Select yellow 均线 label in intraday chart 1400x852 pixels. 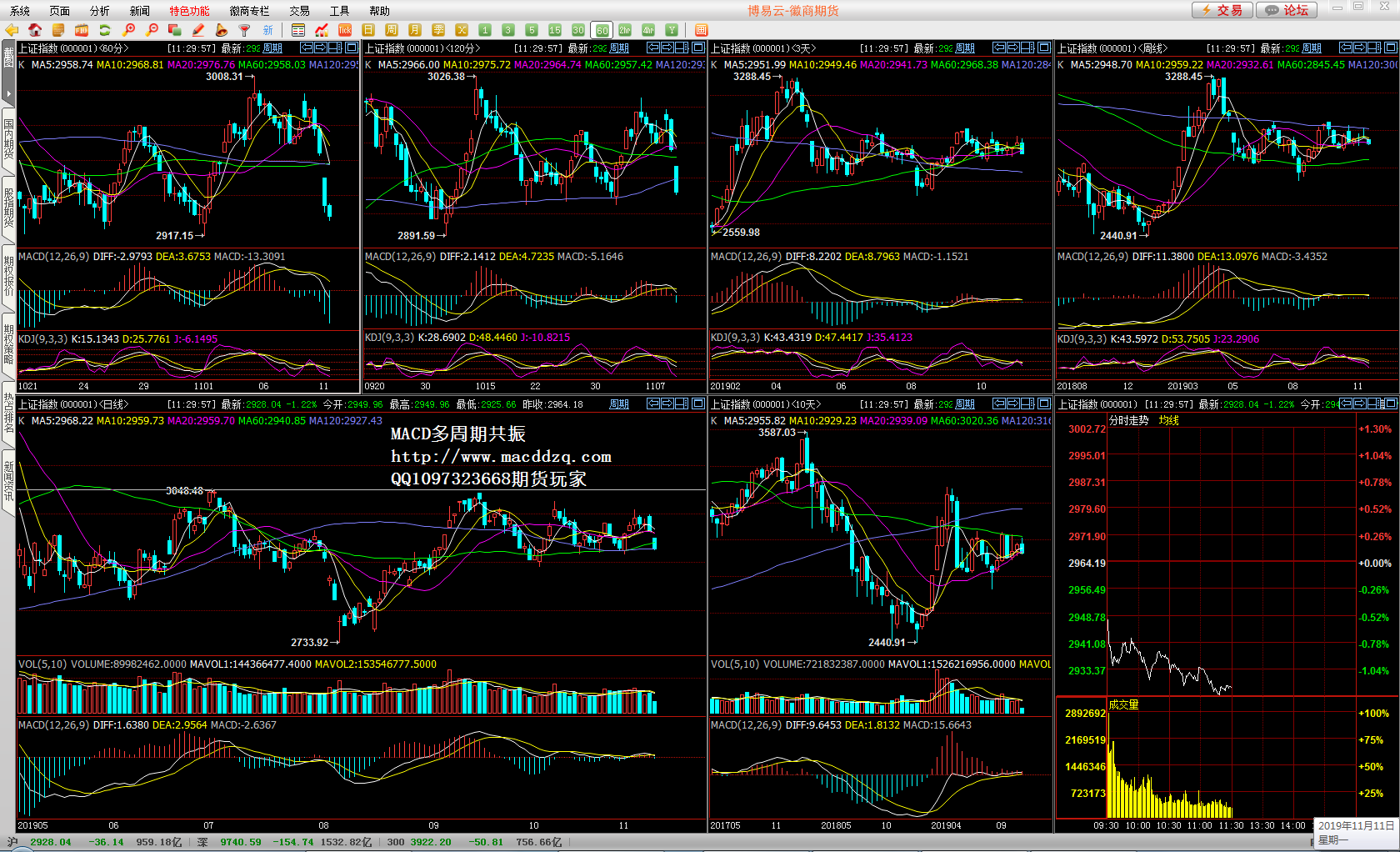1169,420
